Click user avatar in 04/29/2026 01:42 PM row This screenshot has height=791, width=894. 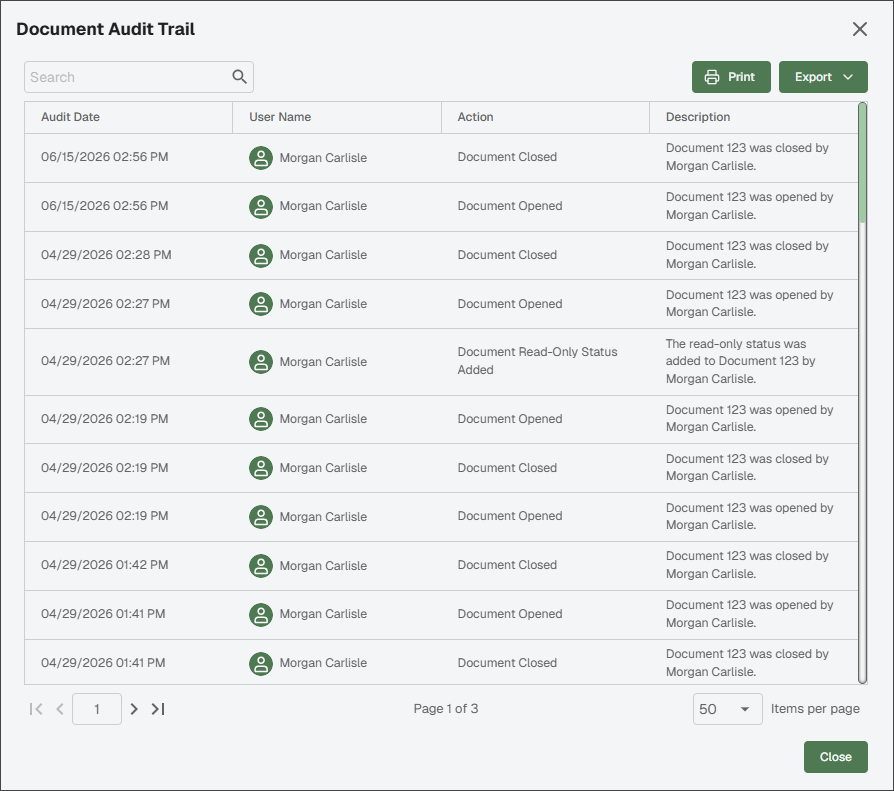click(261, 566)
